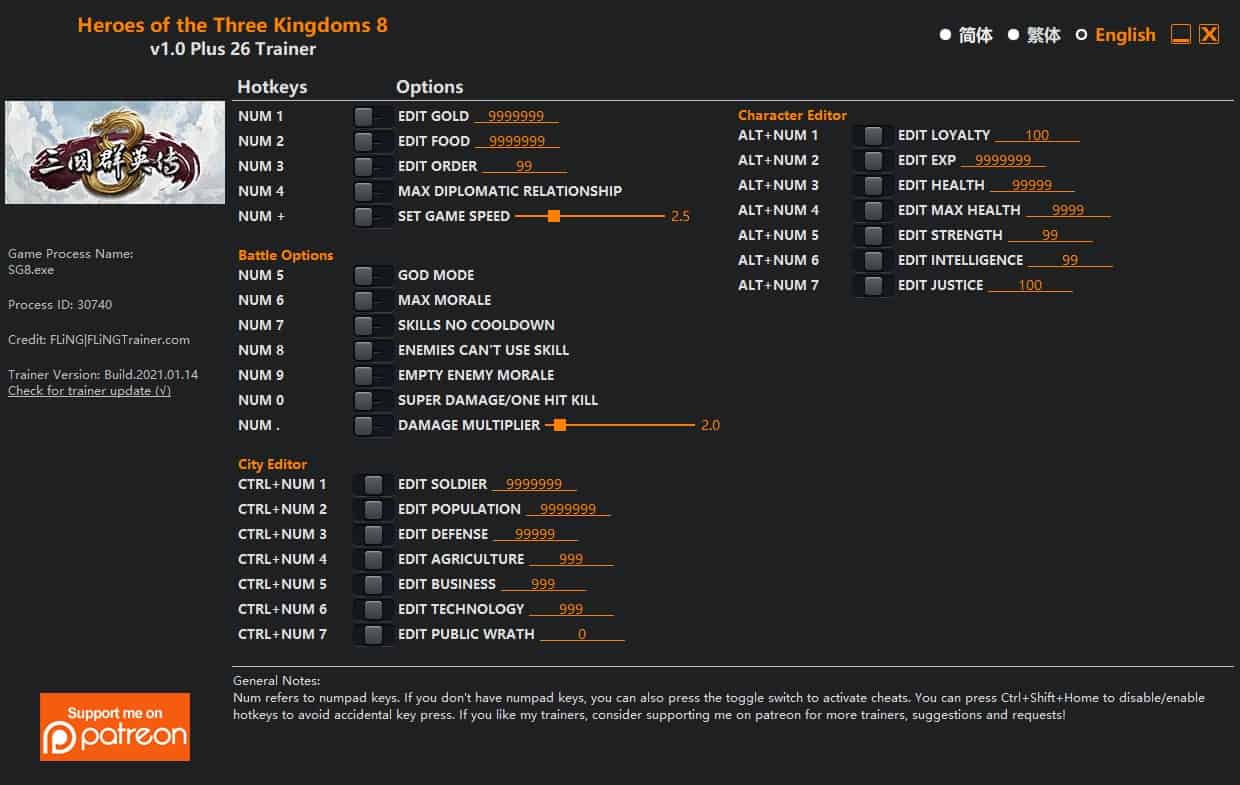Screen dimensions: 1240x785
Task: Click the Edit Technology value field
Action: coord(571,609)
